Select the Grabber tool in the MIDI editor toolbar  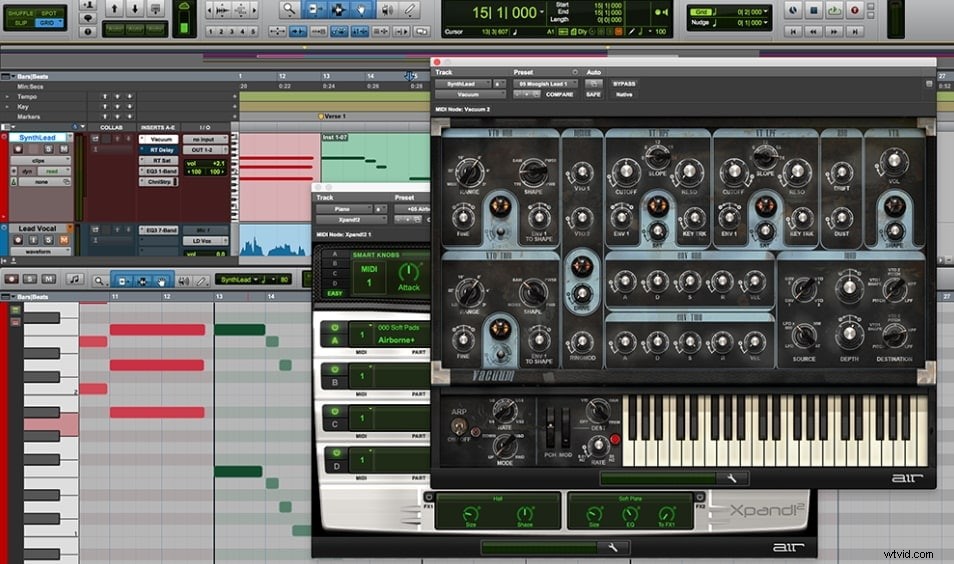(161, 280)
